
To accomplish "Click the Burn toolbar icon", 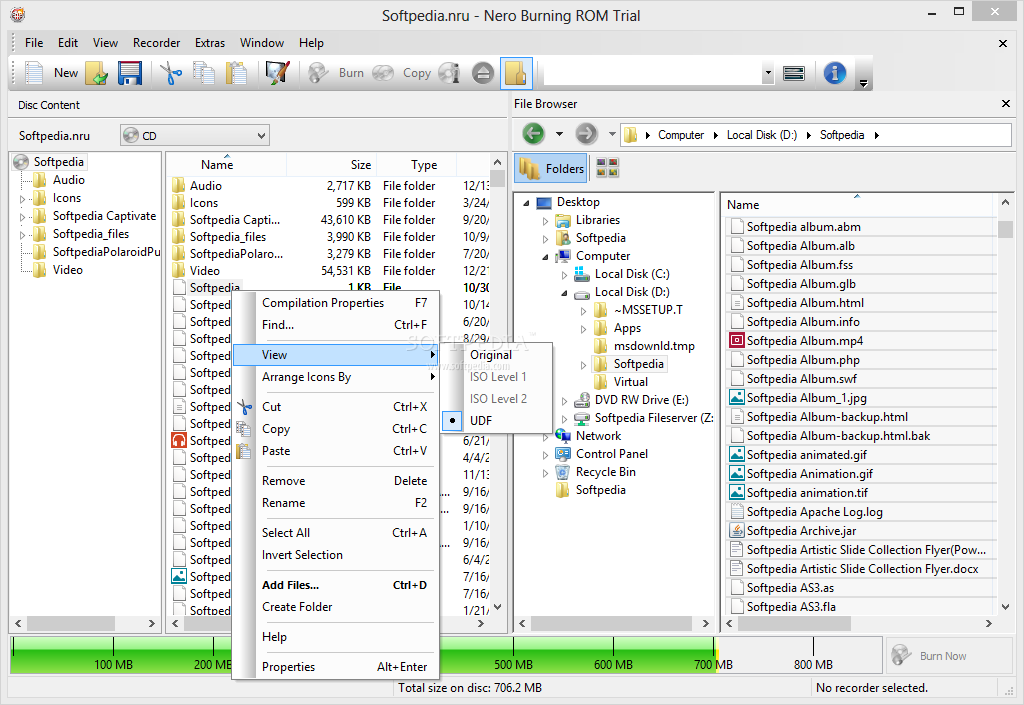I will coord(318,72).
